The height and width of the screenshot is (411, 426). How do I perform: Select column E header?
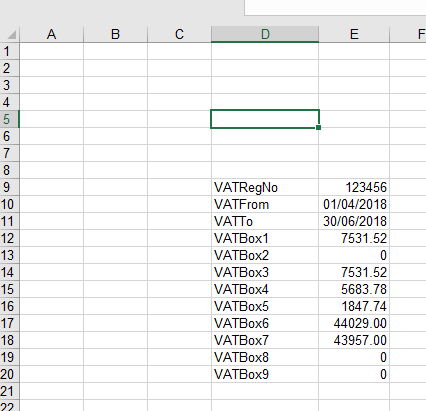354,34
